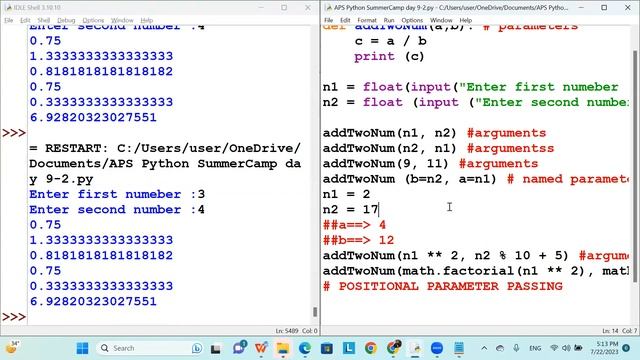Click 'Ln: 5489' status in IDLE Shell
The width and height of the screenshot is (640, 360).
[x=287, y=331]
